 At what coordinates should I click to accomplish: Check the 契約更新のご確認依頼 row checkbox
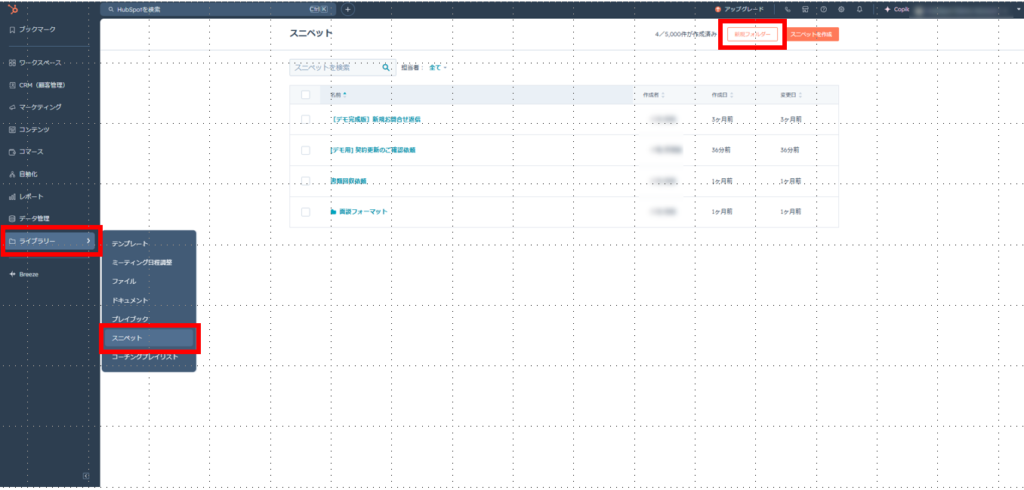[x=306, y=150]
